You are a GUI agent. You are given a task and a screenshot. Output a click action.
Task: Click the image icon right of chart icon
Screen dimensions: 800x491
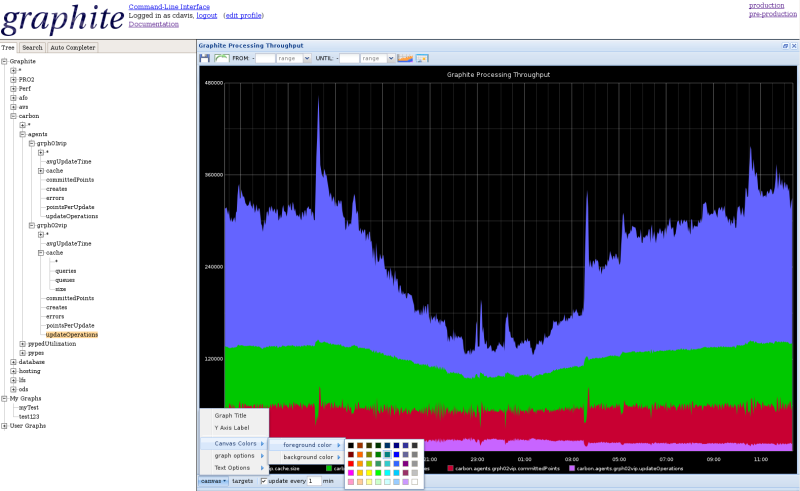tap(422, 59)
